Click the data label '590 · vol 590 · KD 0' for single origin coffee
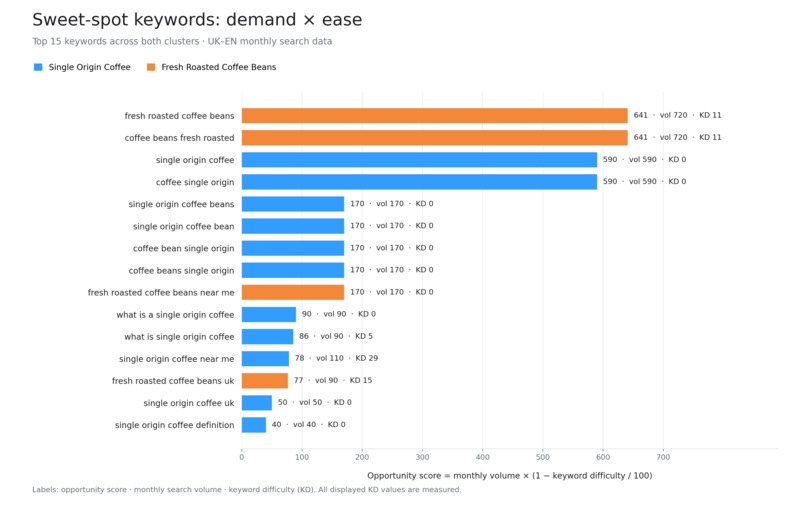 tap(645, 159)
